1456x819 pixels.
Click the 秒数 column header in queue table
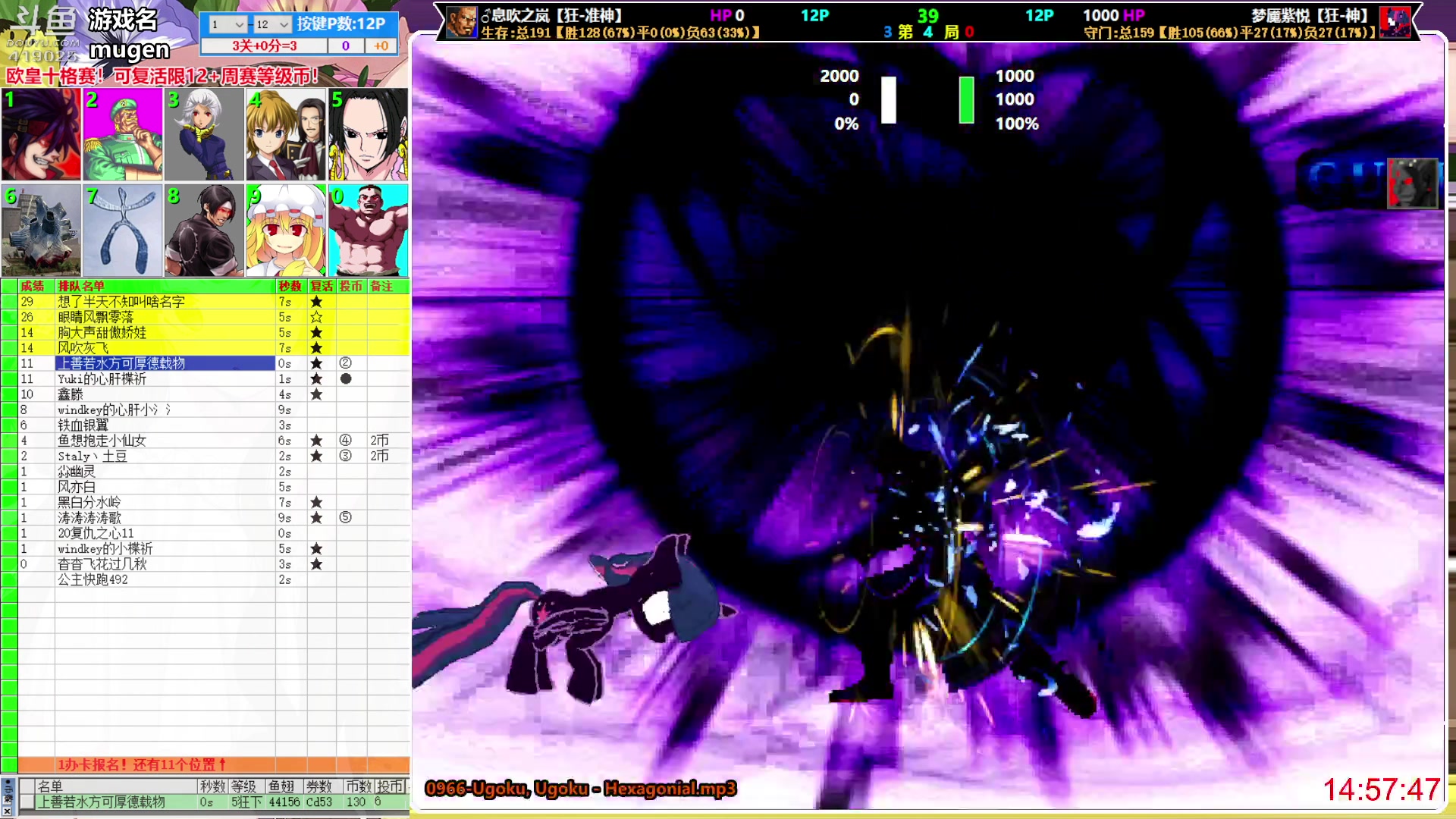290,286
